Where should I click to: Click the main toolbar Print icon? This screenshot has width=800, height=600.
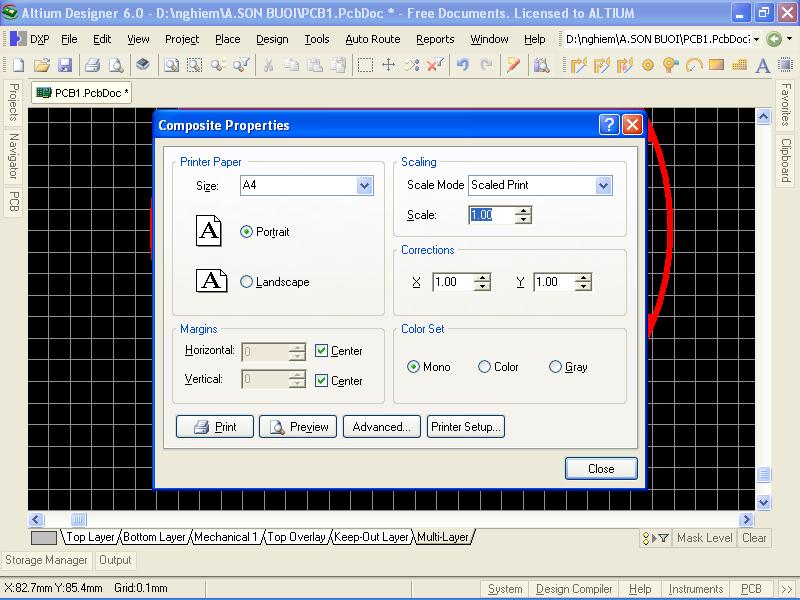pos(92,65)
